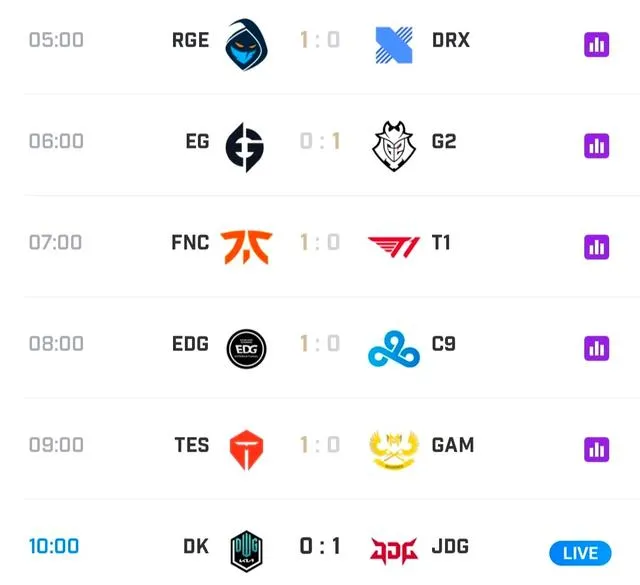Click the T1 red logo
This screenshot has height=585, width=640.
click(x=393, y=244)
